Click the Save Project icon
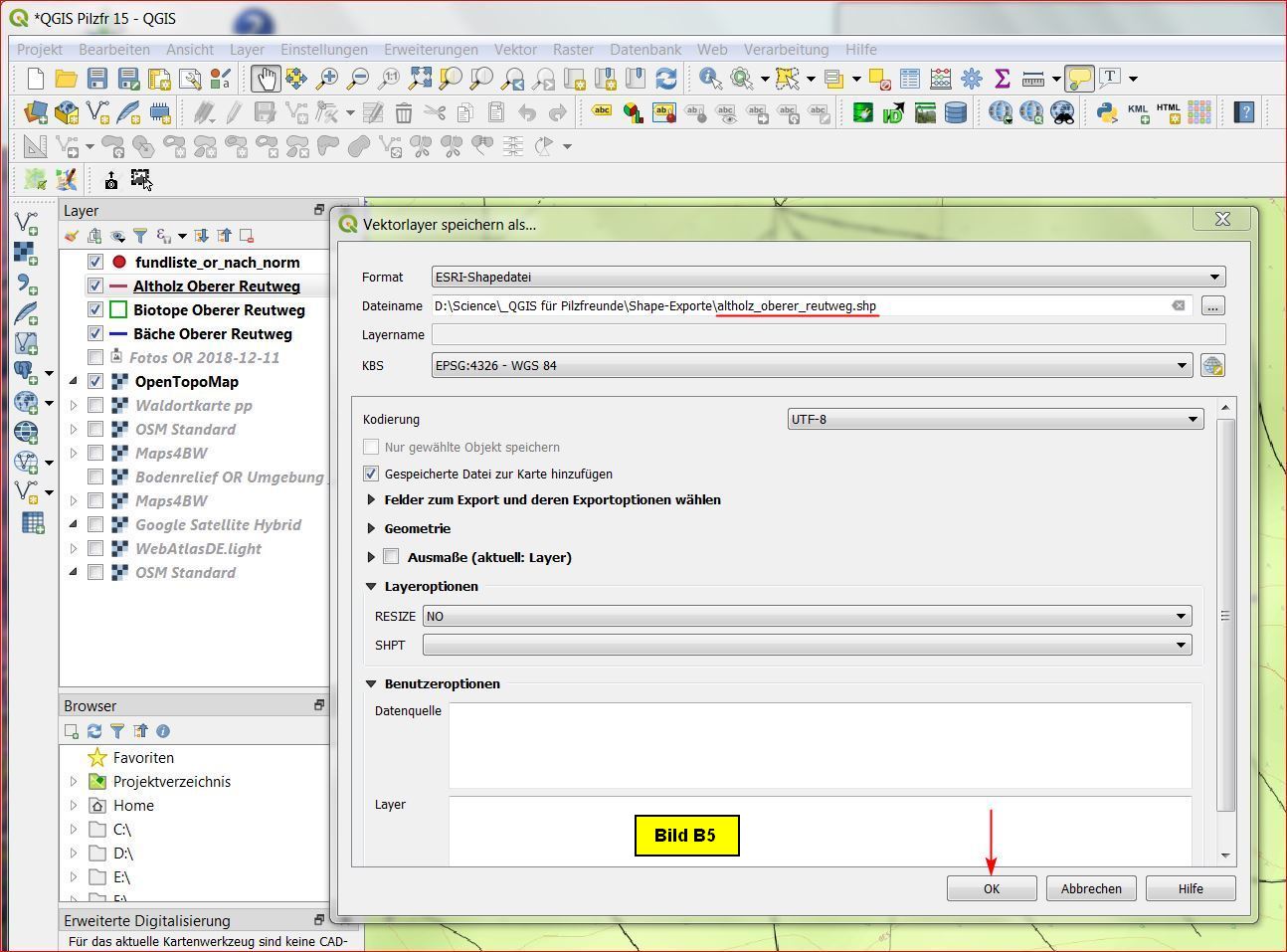Image resolution: width=1287 pixels, height=952 pixels. coord(96,79)
